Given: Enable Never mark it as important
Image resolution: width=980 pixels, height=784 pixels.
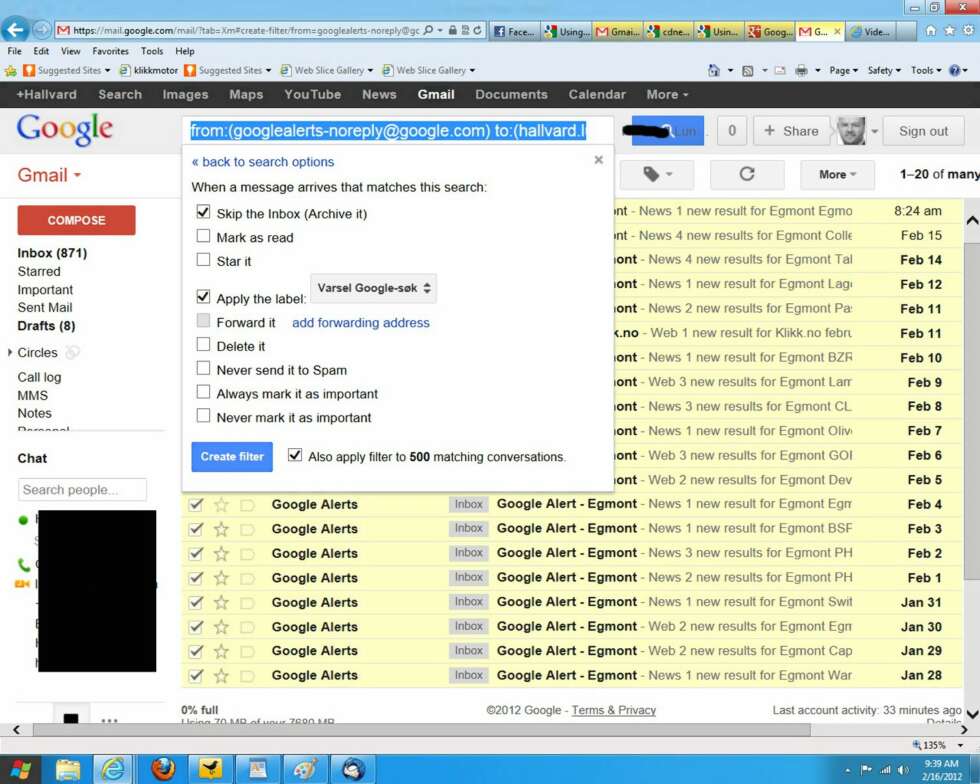Looking at the screenshot, I should pyautogui.click(x=203, y=416).
